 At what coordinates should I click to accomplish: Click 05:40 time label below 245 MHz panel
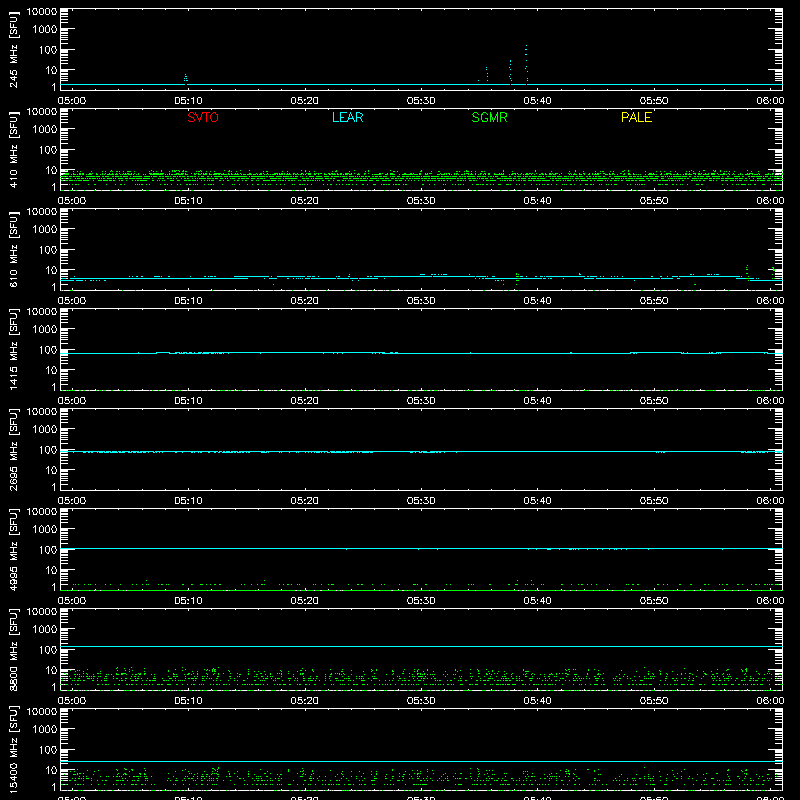coord(537,101)
